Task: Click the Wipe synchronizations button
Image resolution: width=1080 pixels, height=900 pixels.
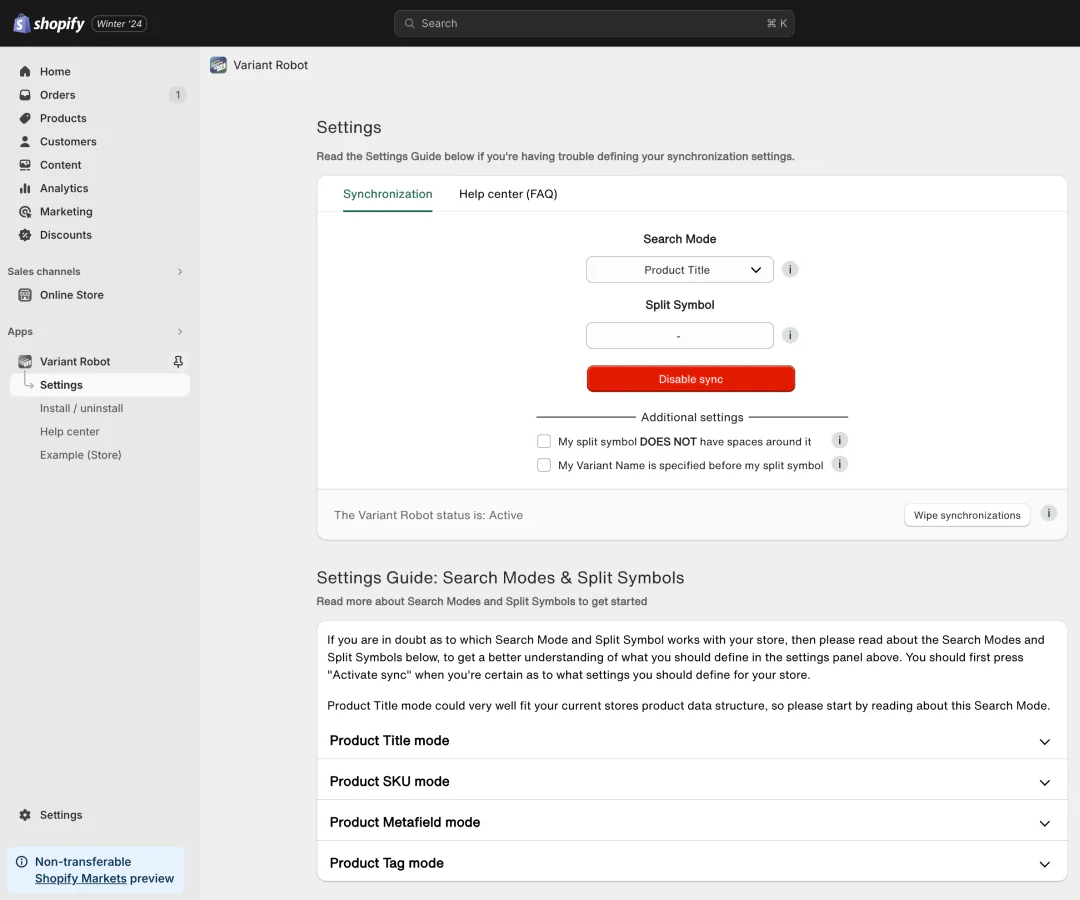Action: (x=966, y=515)
